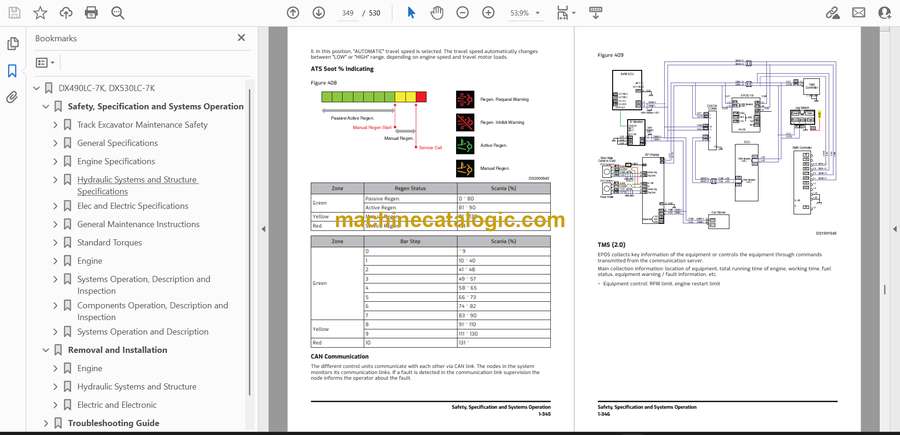This screenshot has width=900, height=435.
Task: Expand General Maintenance Instructions bookmark
Action: pyautogui.click(x=56, y=224)
